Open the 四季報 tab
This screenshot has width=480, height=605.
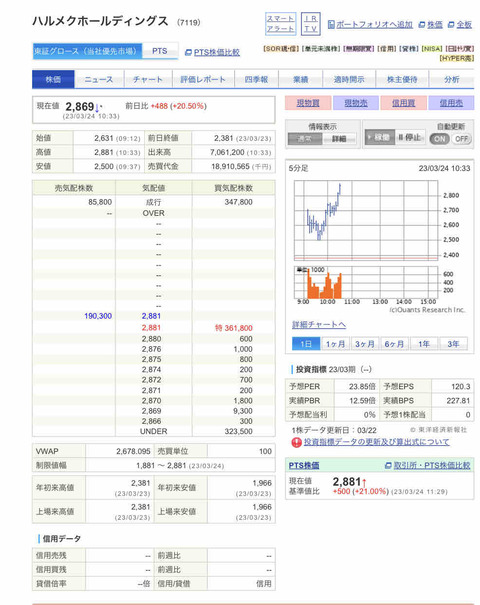point(256,79)
